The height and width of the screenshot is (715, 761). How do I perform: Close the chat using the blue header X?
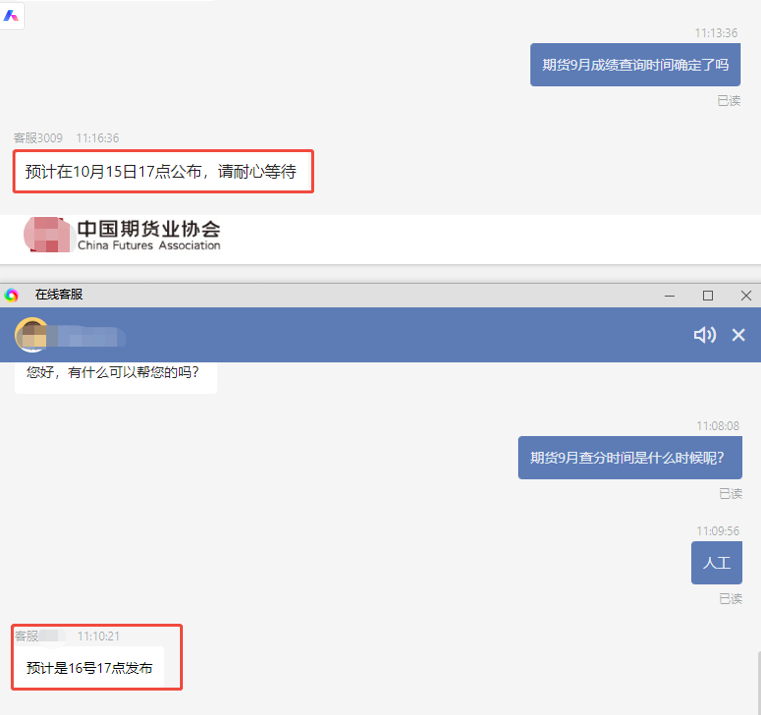739,335
